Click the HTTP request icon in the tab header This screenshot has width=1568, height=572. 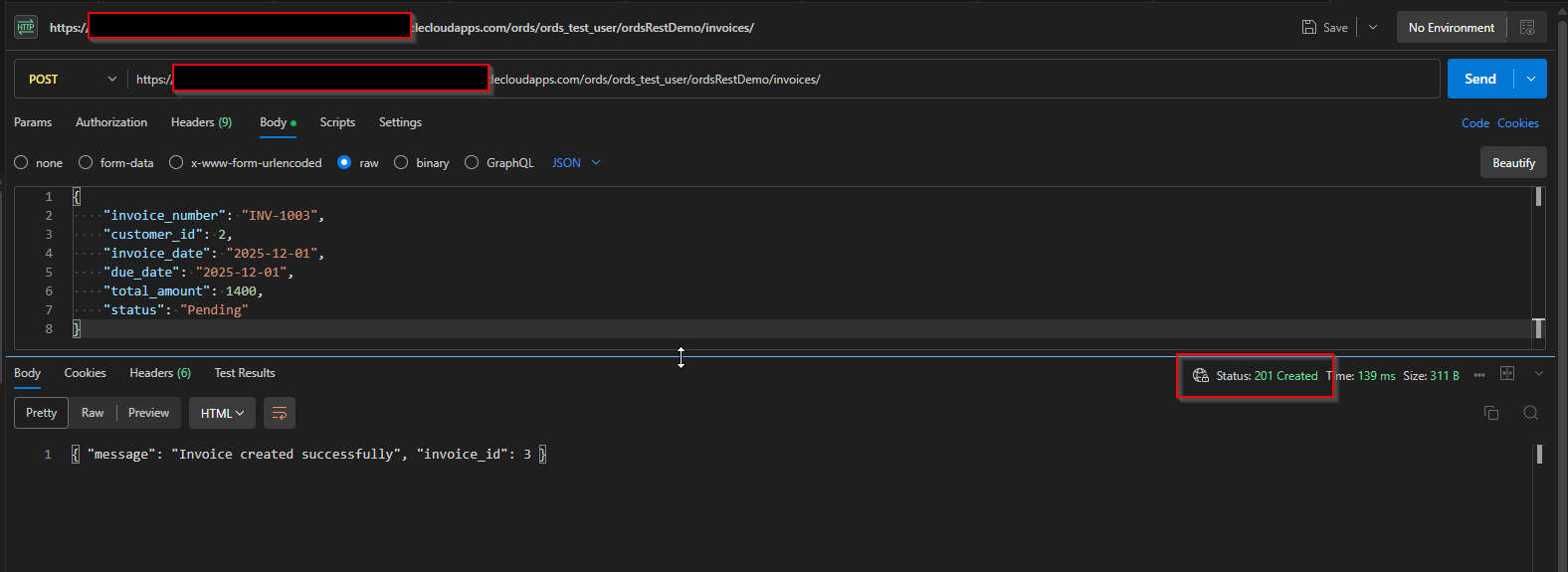tap(26, 27)
